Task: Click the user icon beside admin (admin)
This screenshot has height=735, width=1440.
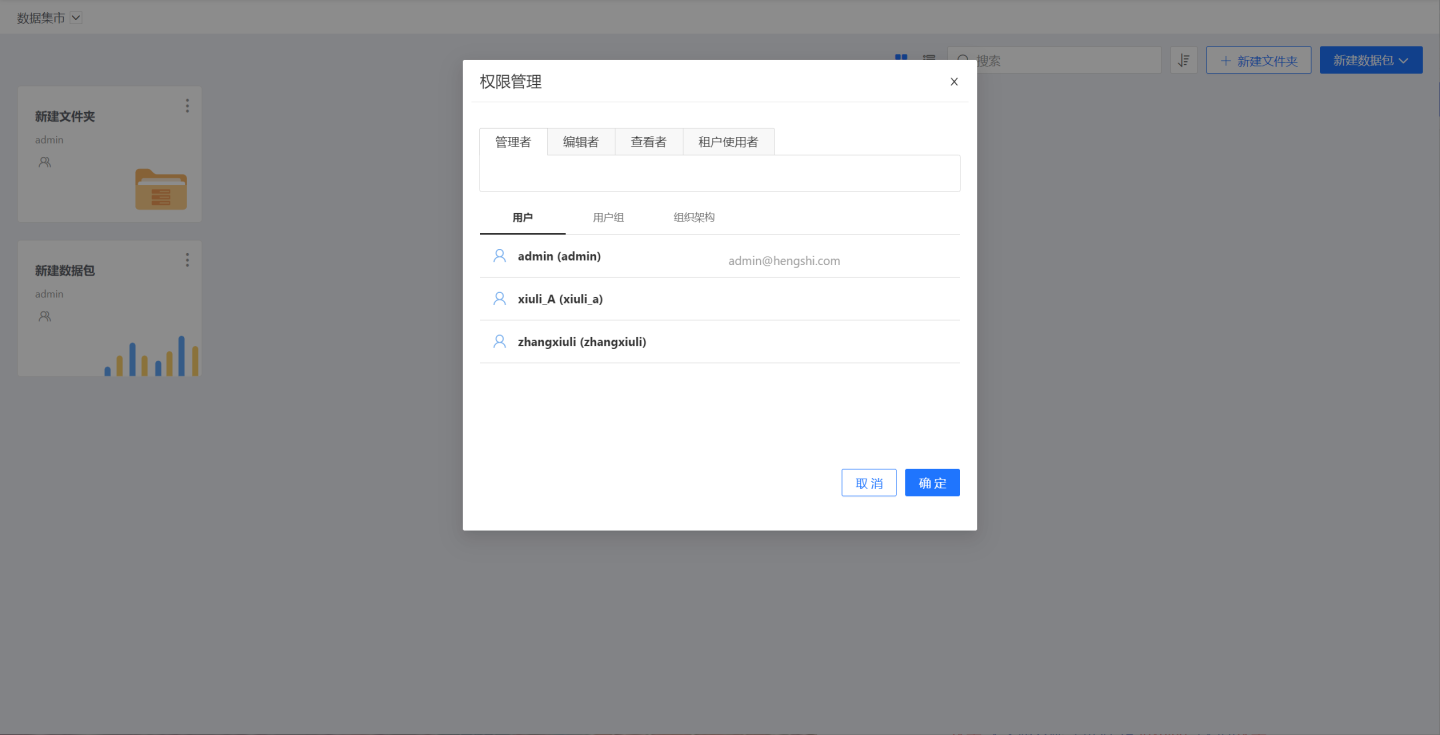Action: coord(500,256)
